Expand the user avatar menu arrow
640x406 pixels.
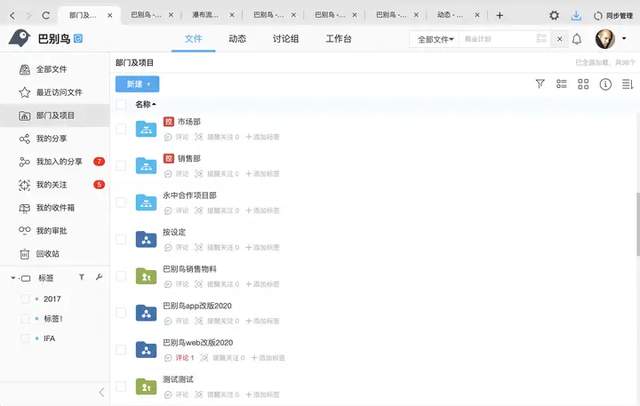pos(623,39)
